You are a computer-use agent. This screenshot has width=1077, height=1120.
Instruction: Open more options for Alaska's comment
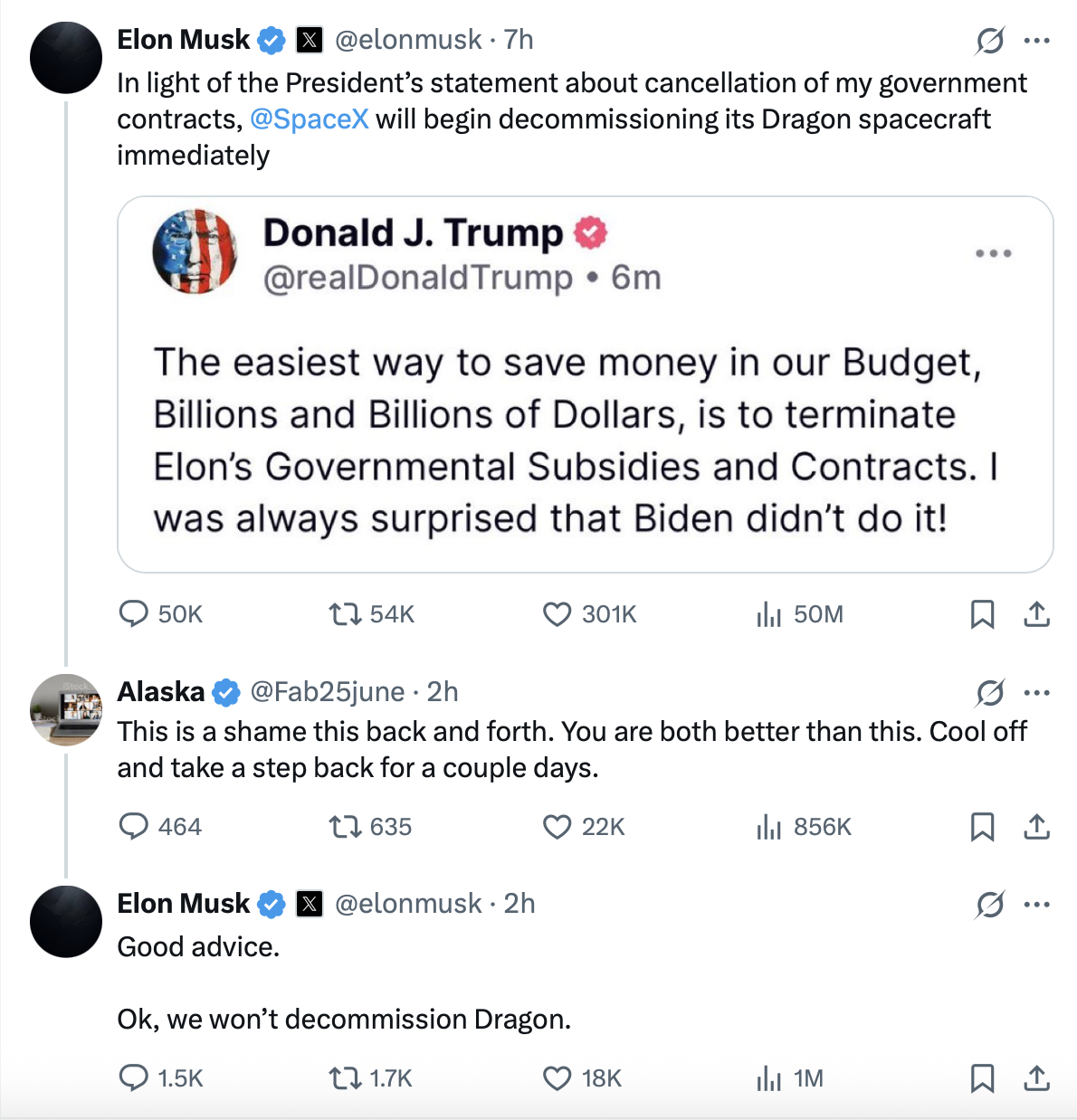[1036, 693]
